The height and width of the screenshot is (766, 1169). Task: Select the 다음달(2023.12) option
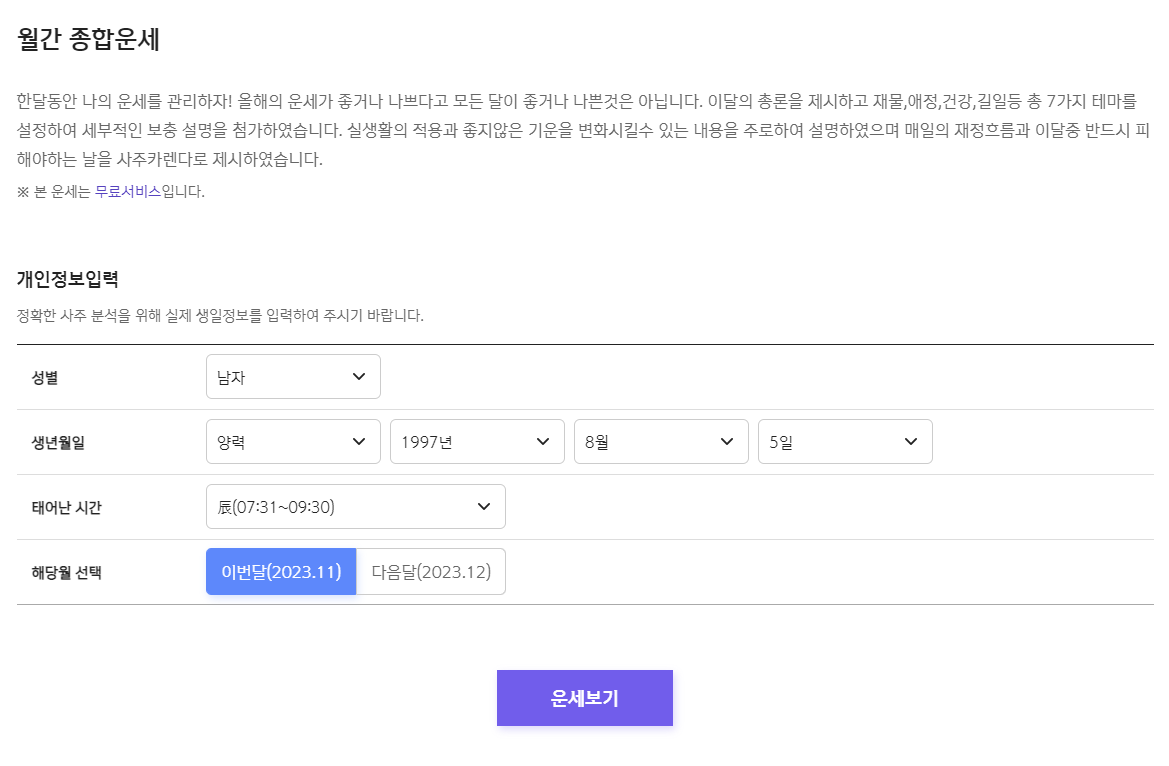tap(430, 571)
